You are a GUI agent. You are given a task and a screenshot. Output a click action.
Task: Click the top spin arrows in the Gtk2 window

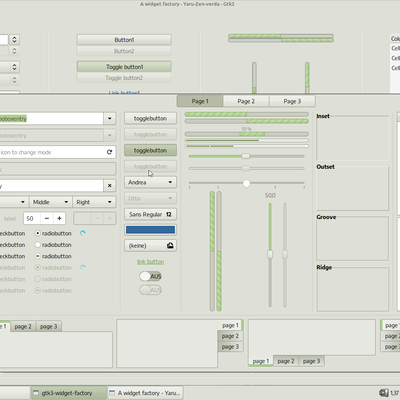14,40
